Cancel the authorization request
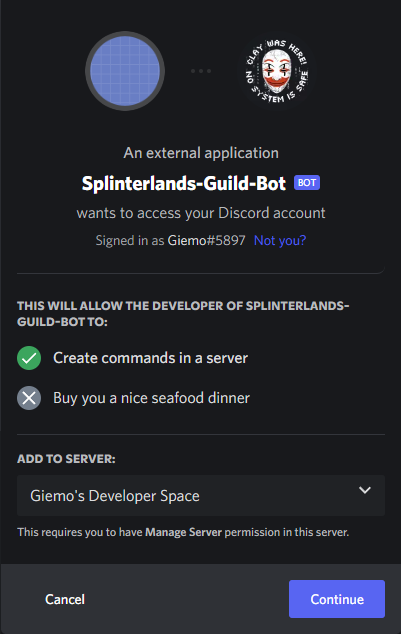This screenshot has width=401, height=634. (x=65, y=599)
